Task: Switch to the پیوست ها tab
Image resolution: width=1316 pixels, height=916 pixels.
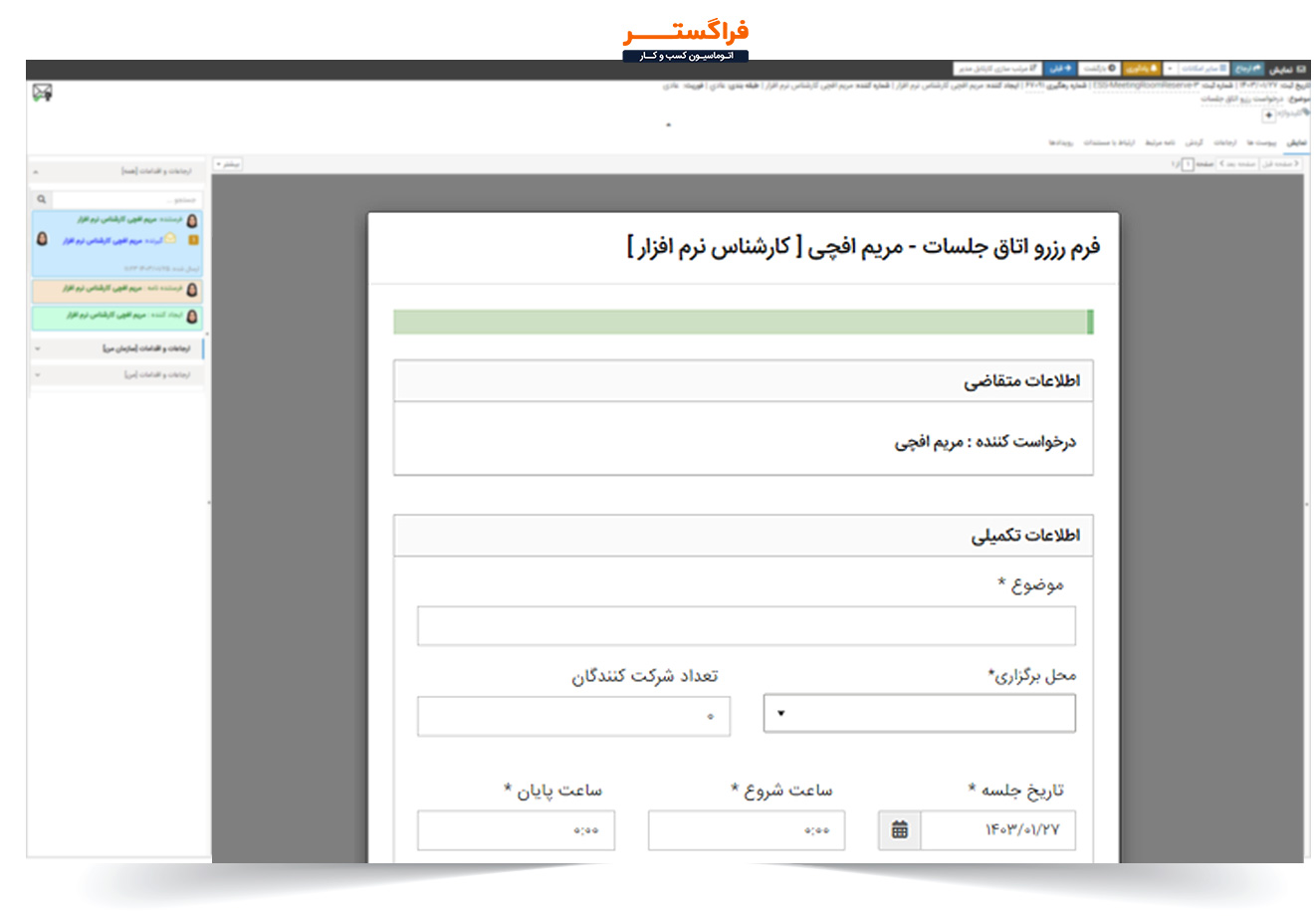Action: click(1264, 143)
